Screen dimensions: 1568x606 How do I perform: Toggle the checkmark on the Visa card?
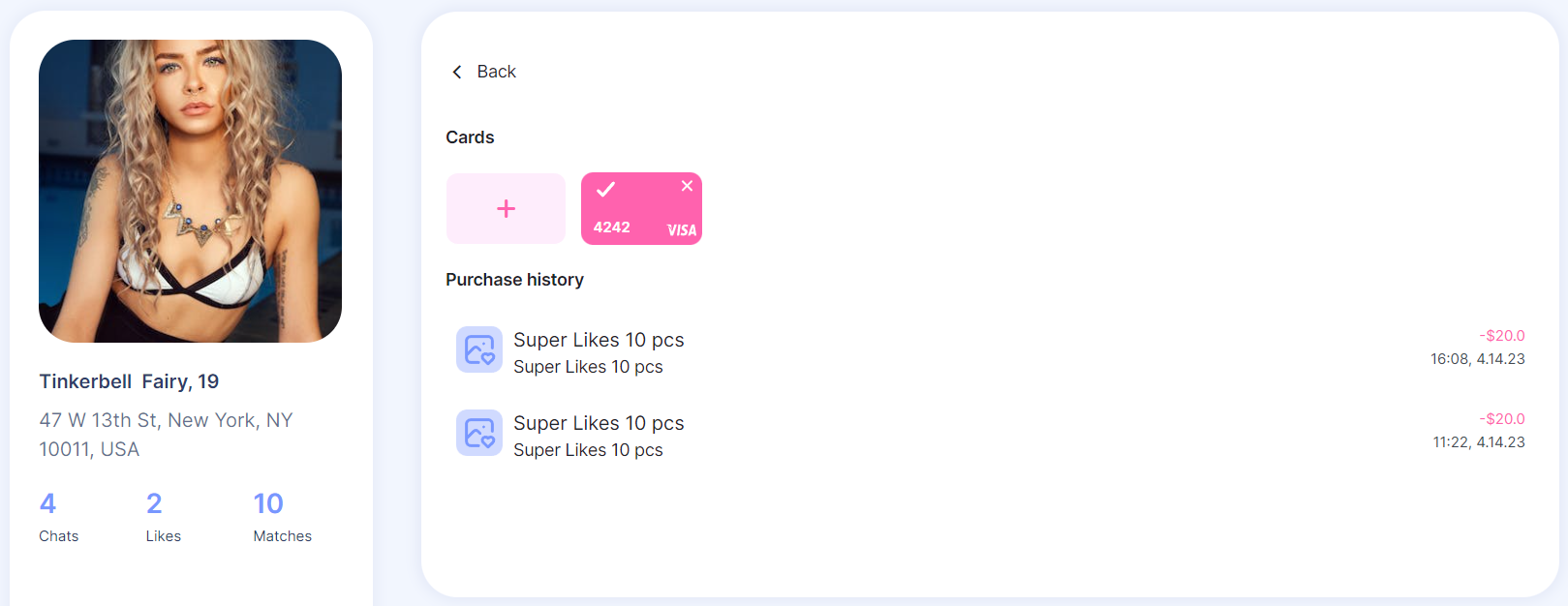pyautogui.click(x=605, y=189)
